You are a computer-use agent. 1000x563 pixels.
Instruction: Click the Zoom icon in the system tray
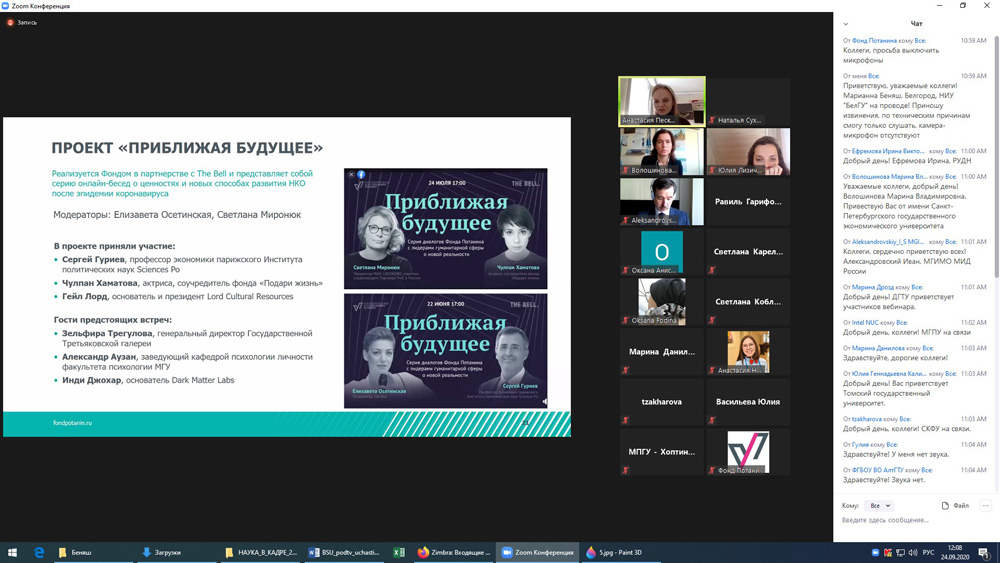[875, 552]
